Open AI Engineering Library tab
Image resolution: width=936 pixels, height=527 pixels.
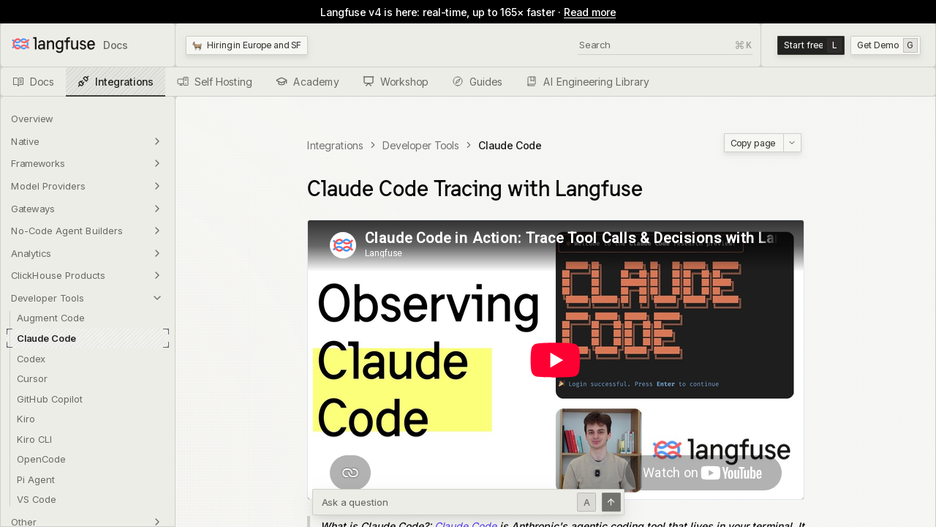click(588, 82)
